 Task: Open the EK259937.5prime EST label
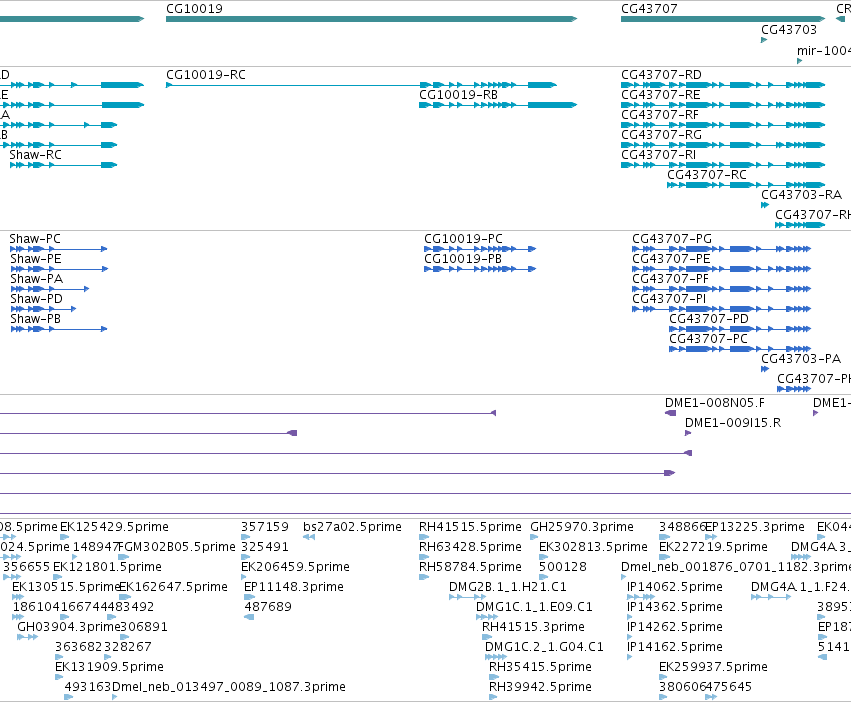tap(713, 667)
